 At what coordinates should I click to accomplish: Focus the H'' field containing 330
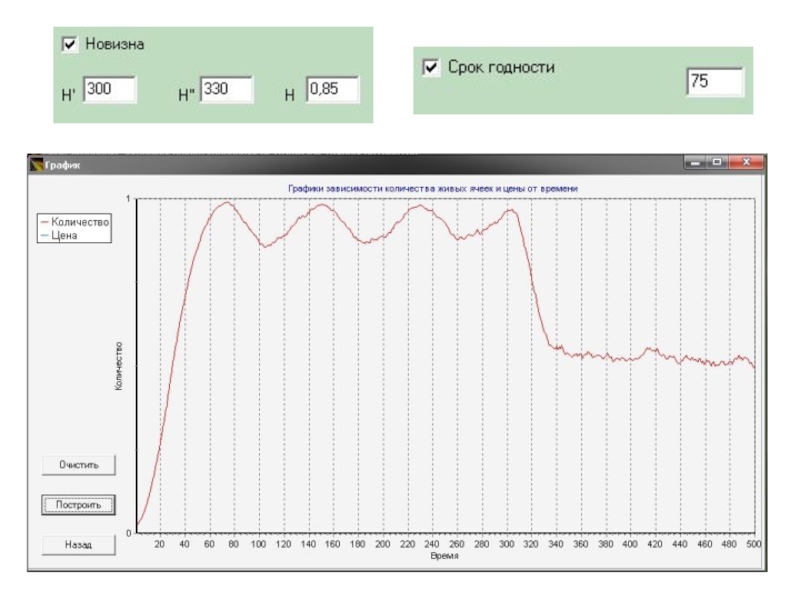(x=227, y=90)
